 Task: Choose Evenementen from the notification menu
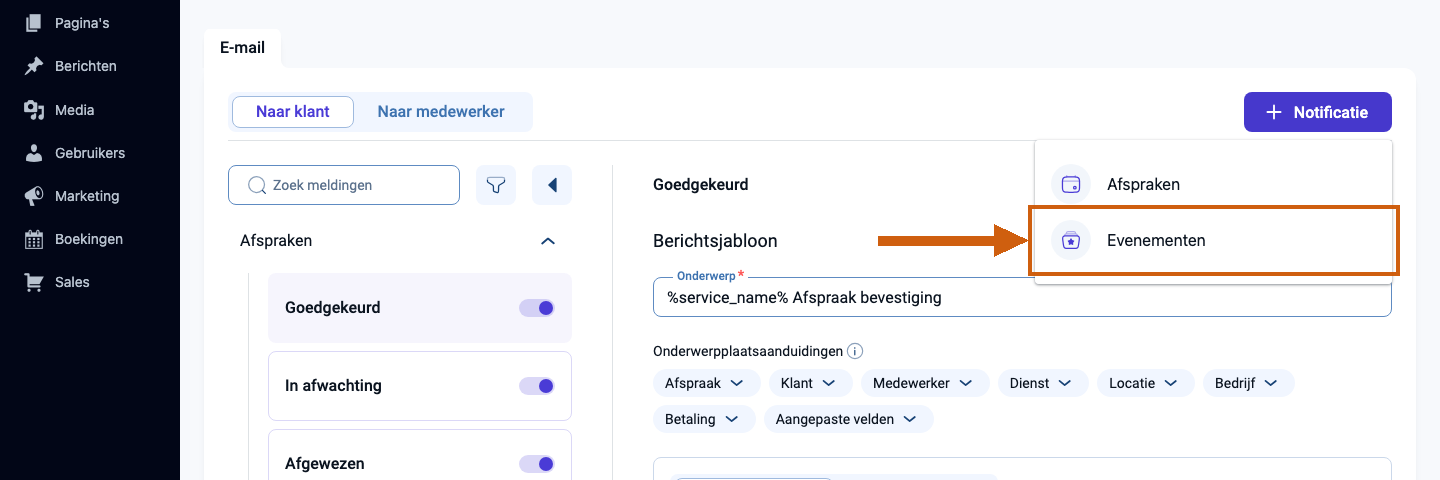click(1212, 240)
